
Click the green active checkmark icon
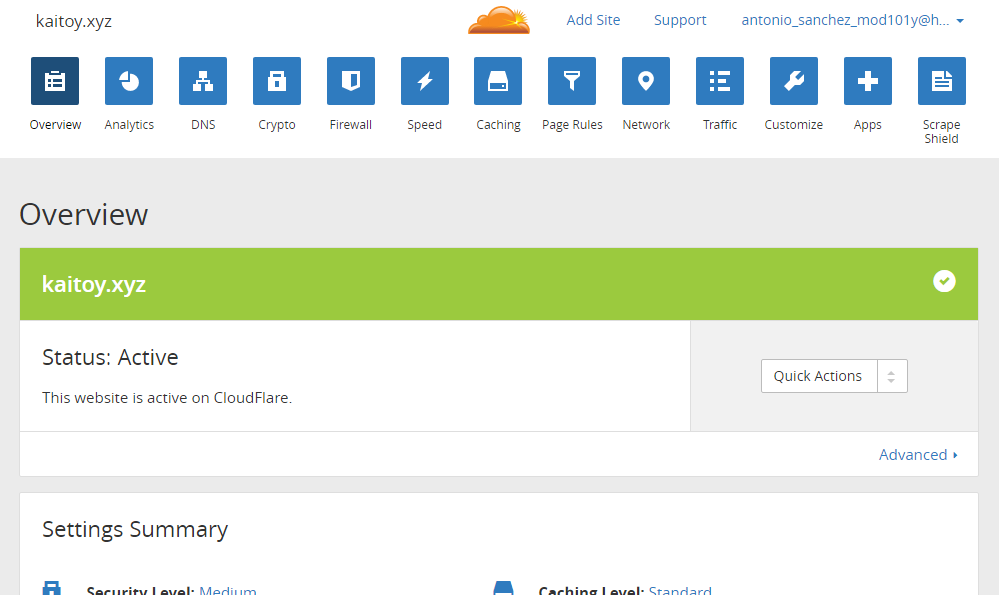945,281
